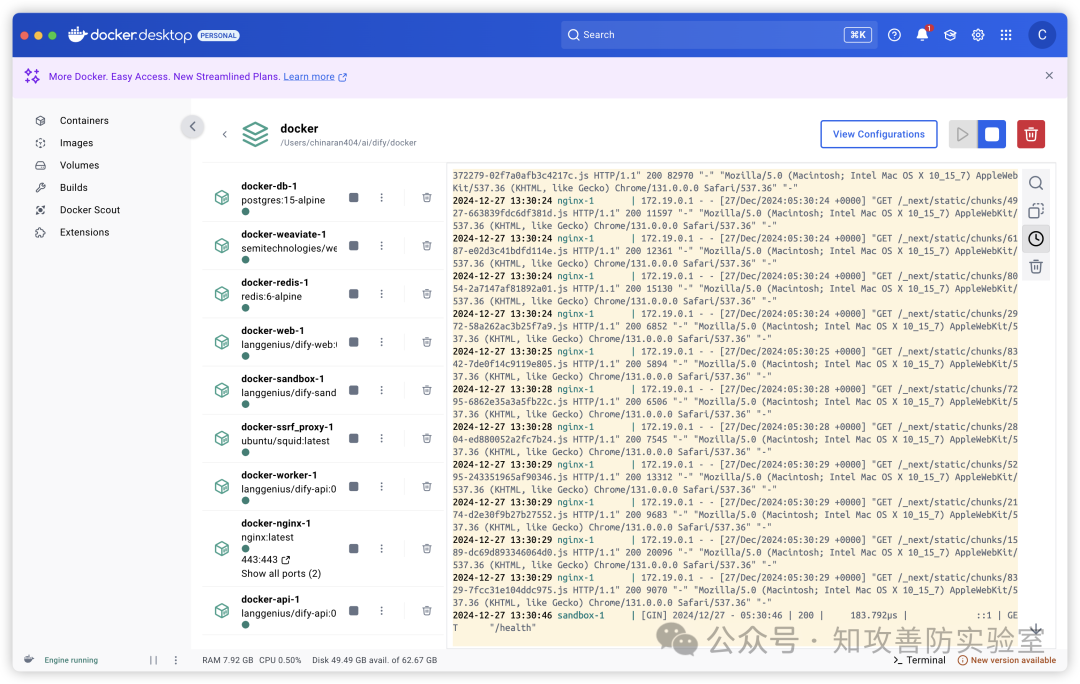This screenshot has width=1080, height=684.
Task: Open more options for docker-sandbox-1
Action: [382, 391]
